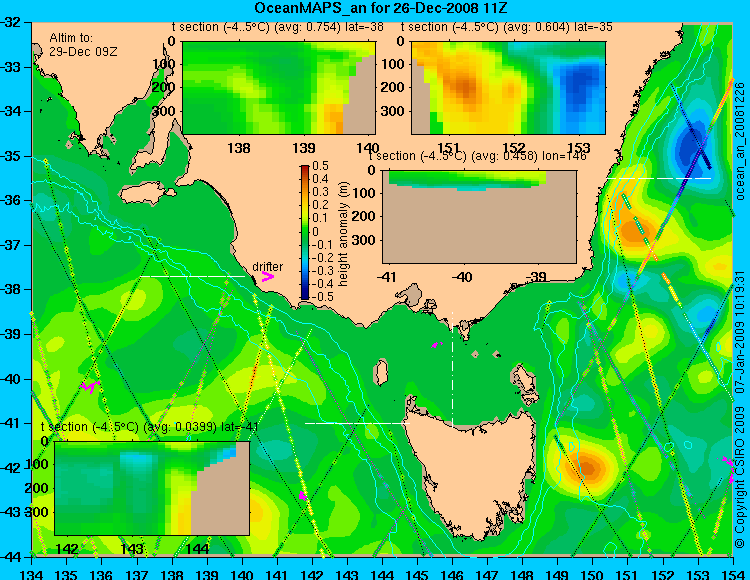Viewport: 750px width, 580px height.
Task: Click the '07-Jan-2009 10:19:31' timestamp
Action: (x=740, y=332)
